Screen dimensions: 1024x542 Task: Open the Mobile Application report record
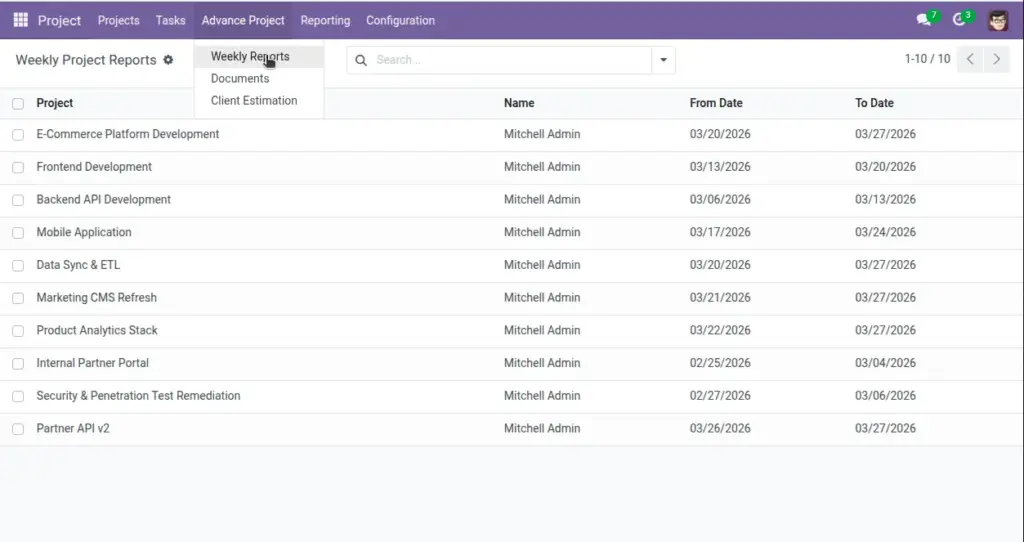[84, 232]
